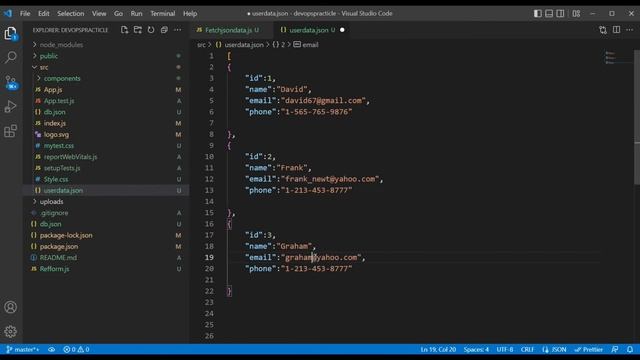Open README.md in the file tree

58,258
